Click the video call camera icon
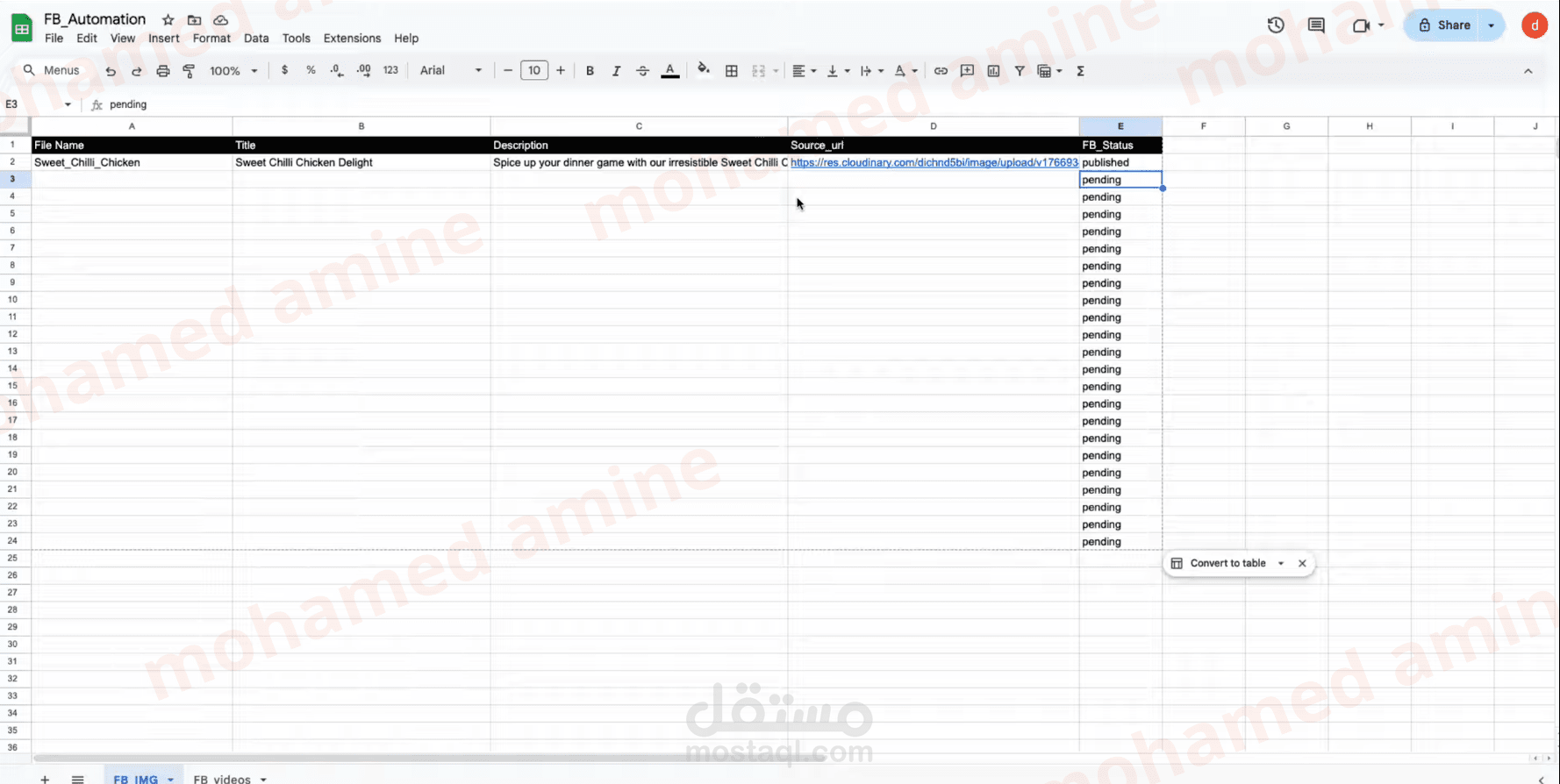 pyautogui.click(x=1361, y=25)
